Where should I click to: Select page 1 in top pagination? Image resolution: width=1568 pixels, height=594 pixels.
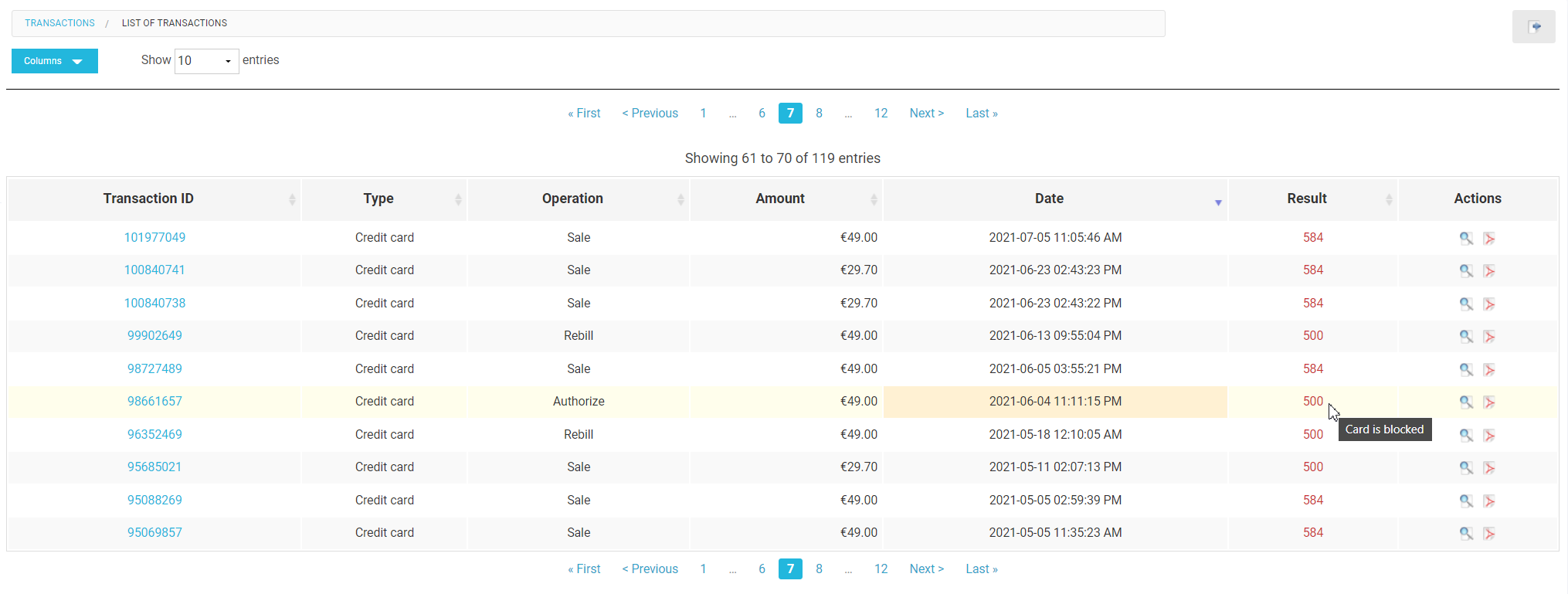703,113
